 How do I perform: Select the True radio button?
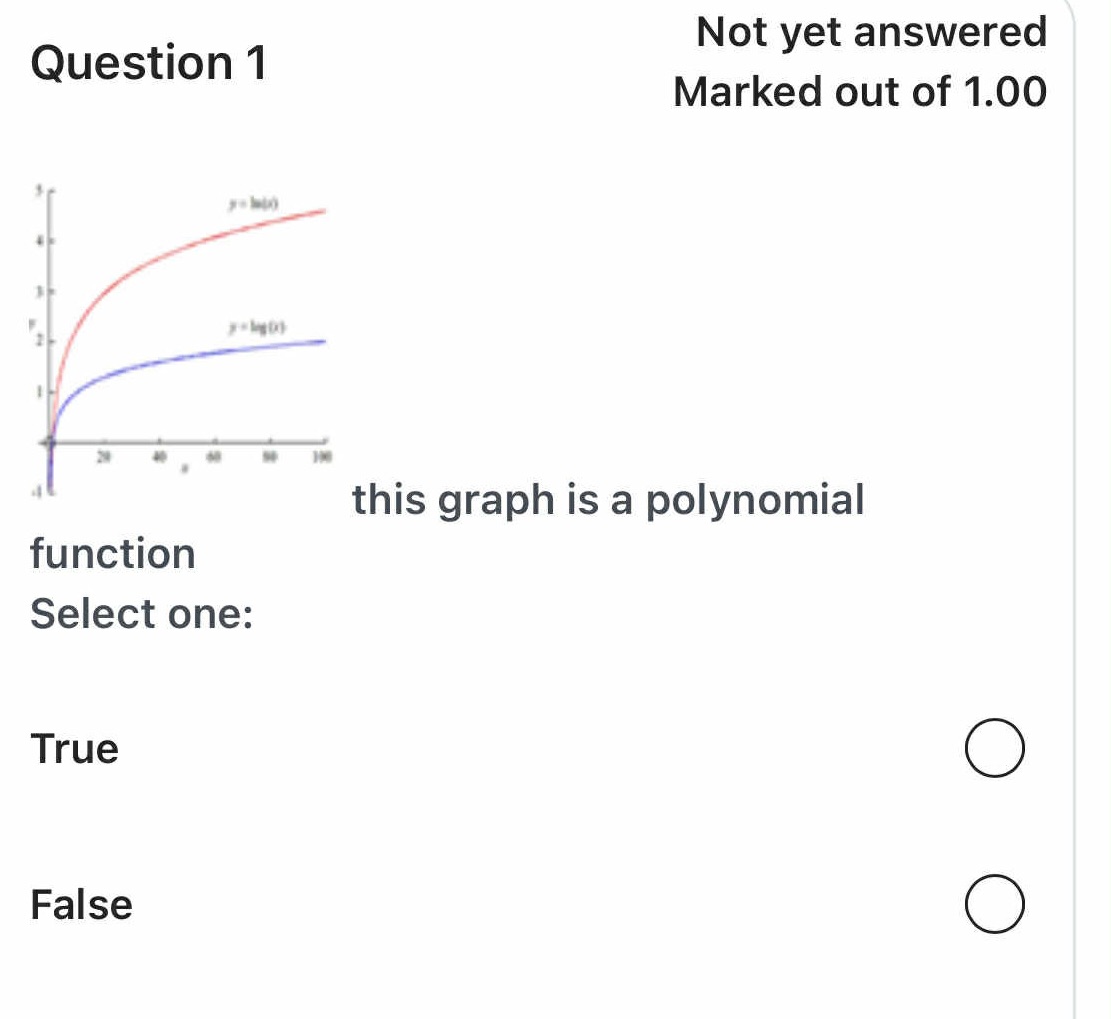996,746
